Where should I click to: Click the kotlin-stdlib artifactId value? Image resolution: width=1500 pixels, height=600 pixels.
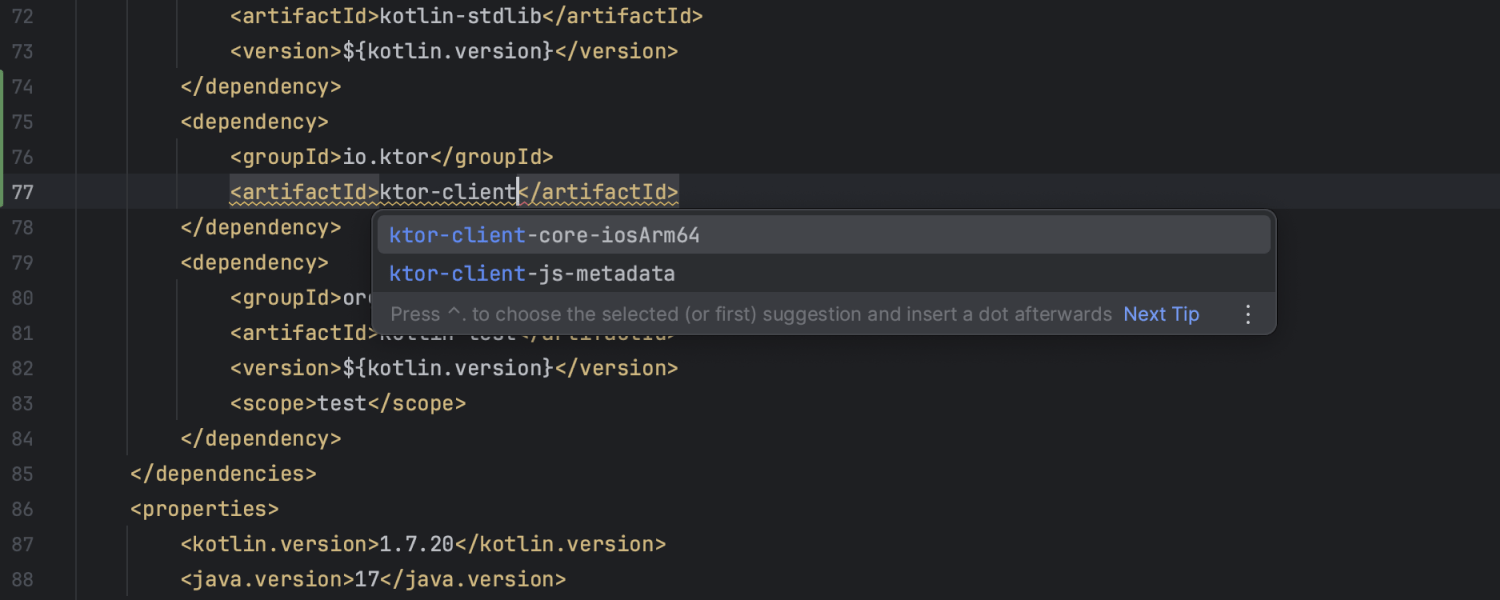460,17
